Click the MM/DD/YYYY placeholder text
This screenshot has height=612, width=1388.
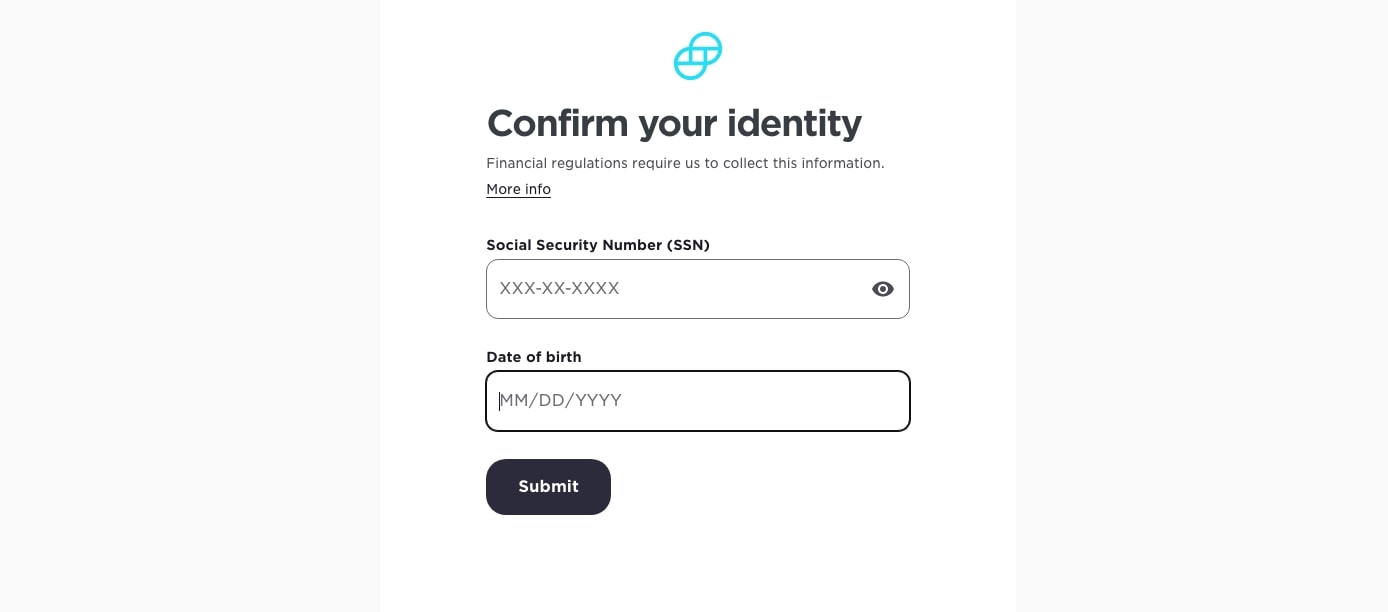(560, 401)
